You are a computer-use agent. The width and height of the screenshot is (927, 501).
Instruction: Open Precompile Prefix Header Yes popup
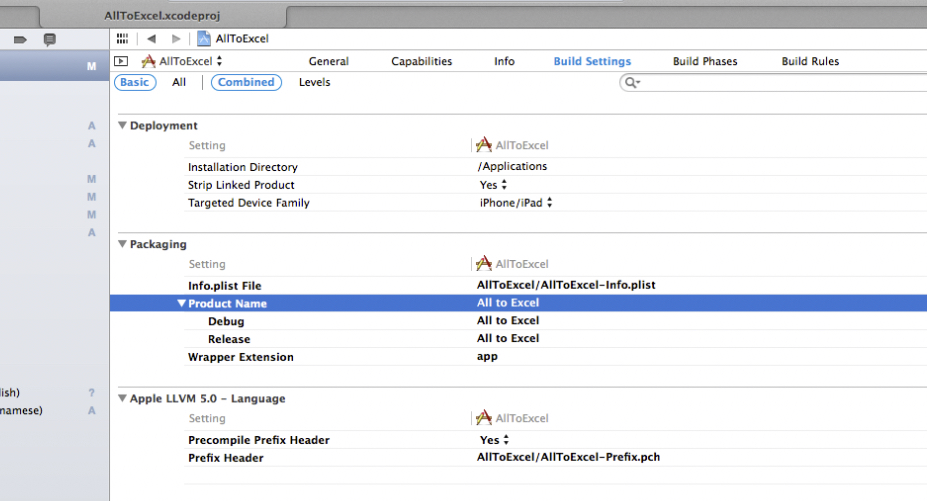[494, 439]
